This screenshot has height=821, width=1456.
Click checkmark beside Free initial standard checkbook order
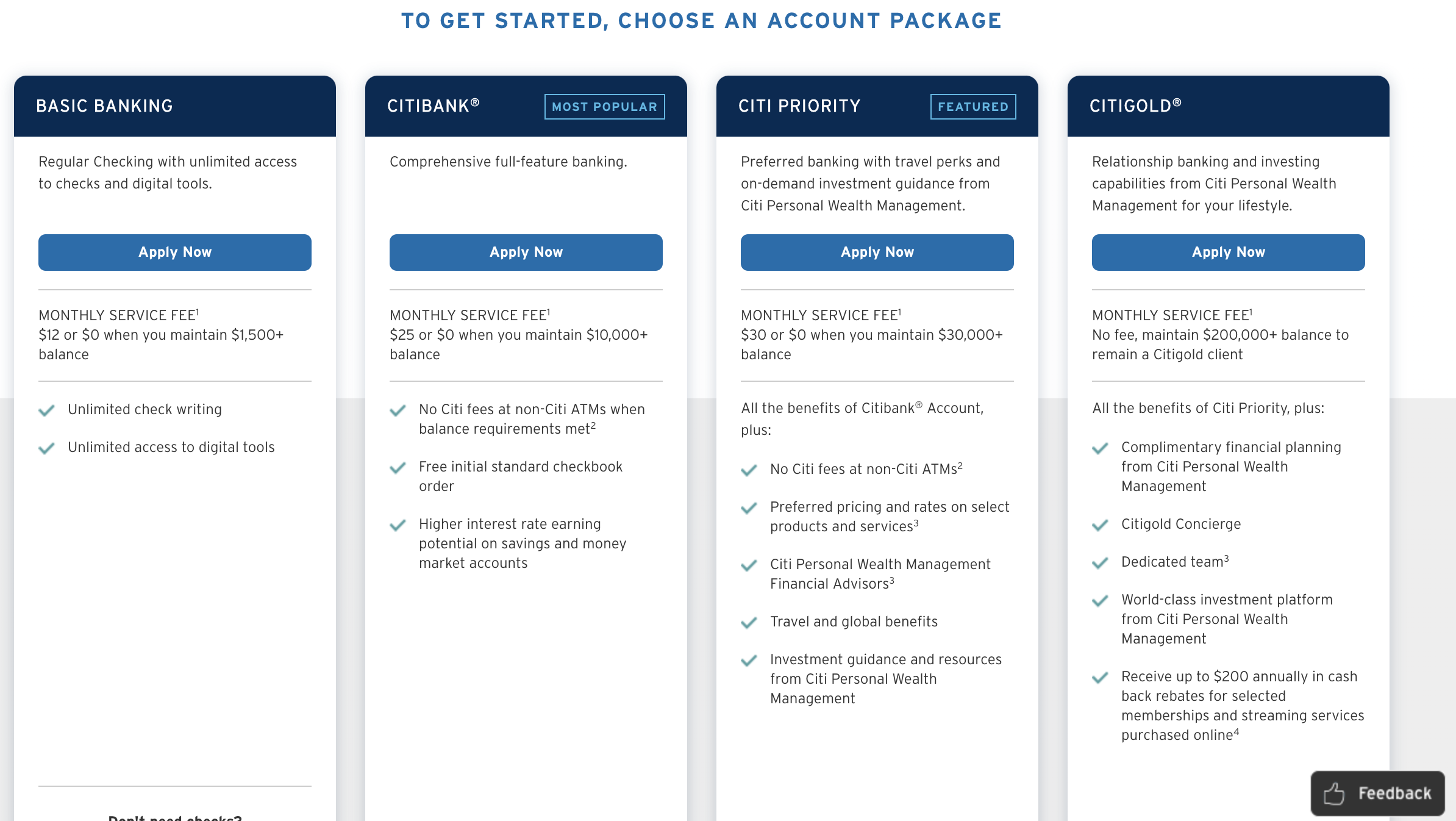coord(398,468)
